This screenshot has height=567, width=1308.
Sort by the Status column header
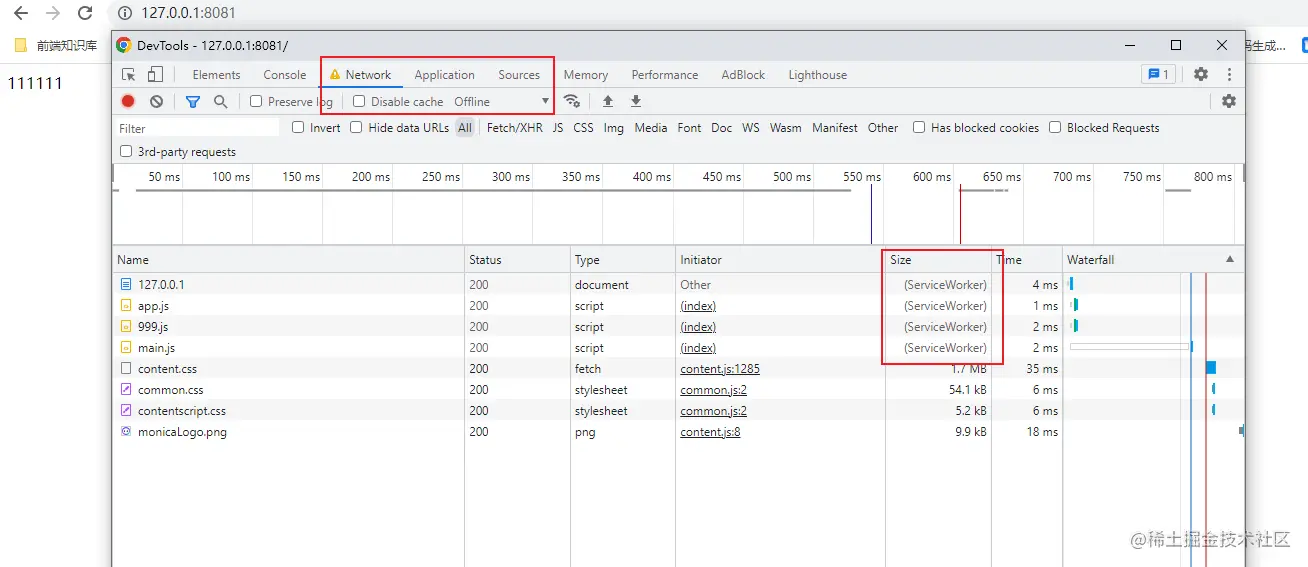click(x=517, y=259)
